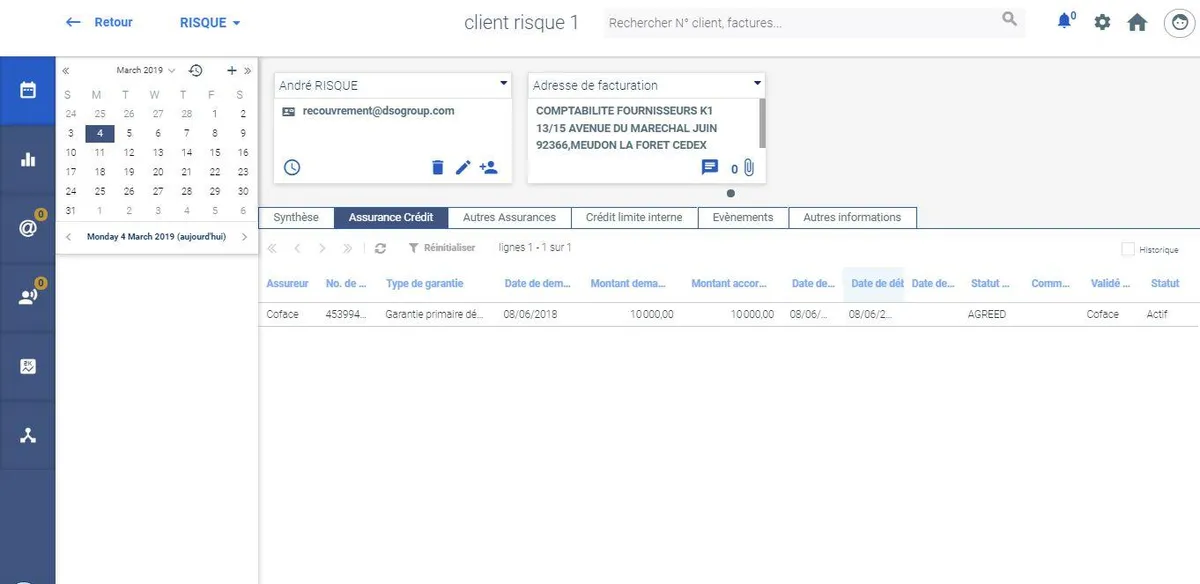
Task: Open the bar chart statistics sidebar icon
Action: (28, 160)
